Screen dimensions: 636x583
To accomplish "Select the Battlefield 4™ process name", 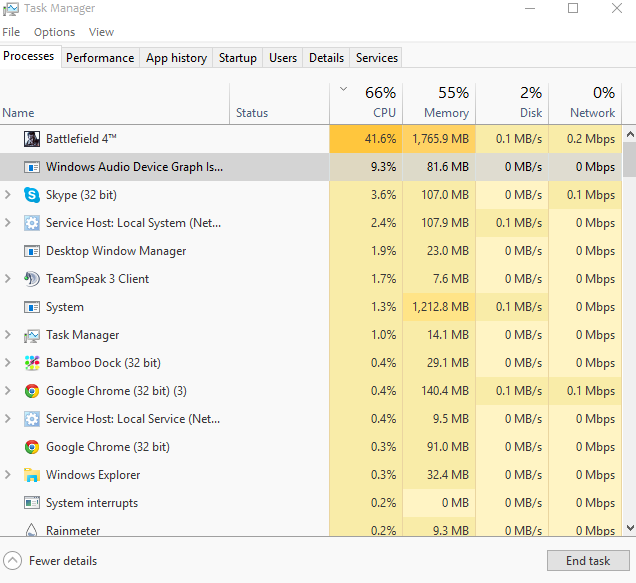I will coord(81,139).
